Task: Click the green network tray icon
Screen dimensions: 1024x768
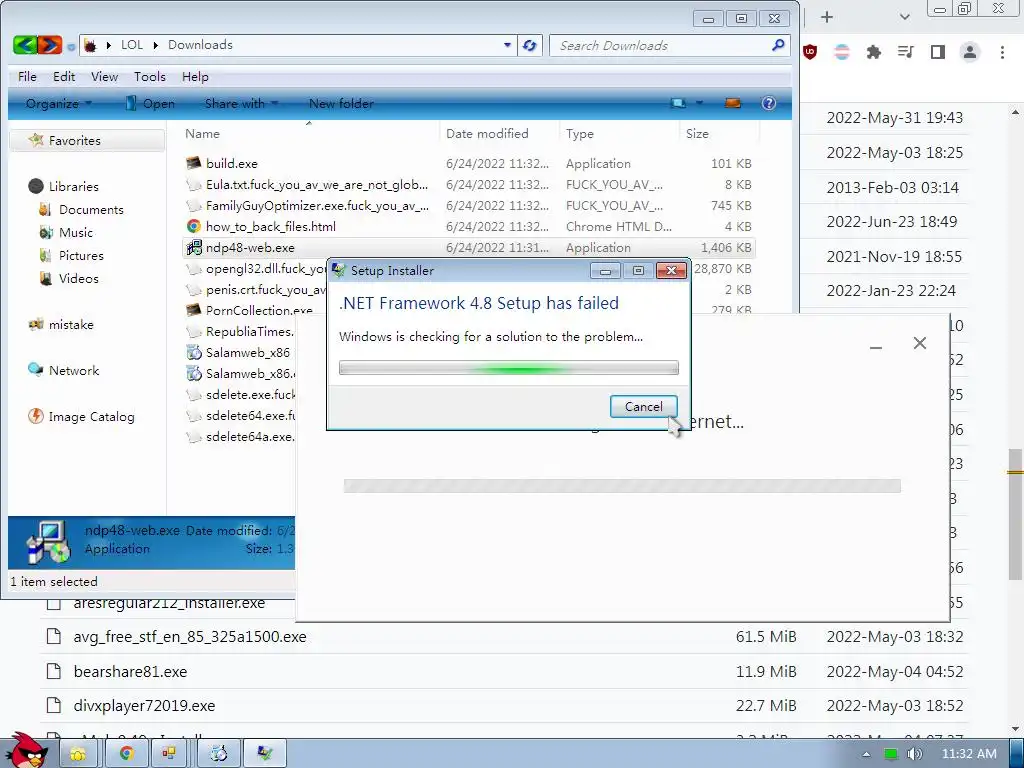Action: pyautogui.click(x=891, y=754)
